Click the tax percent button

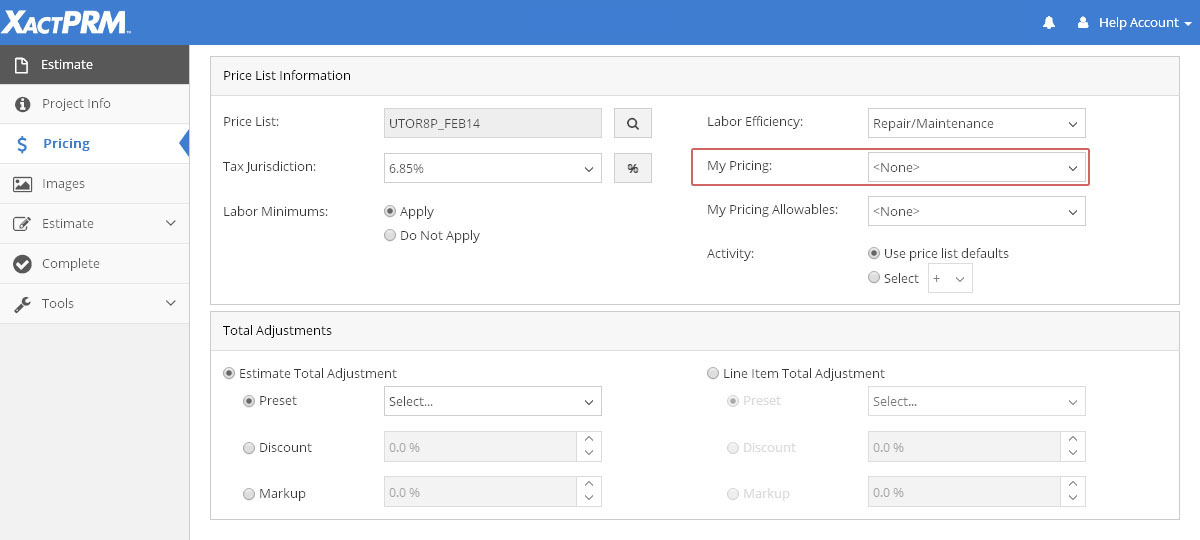632,168
